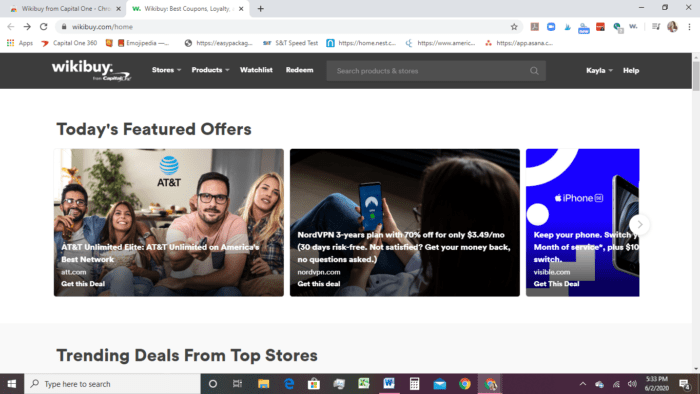
Task: Click the Zoom extension icon in Chrome toolbar
Action: [x=551, y=27]
